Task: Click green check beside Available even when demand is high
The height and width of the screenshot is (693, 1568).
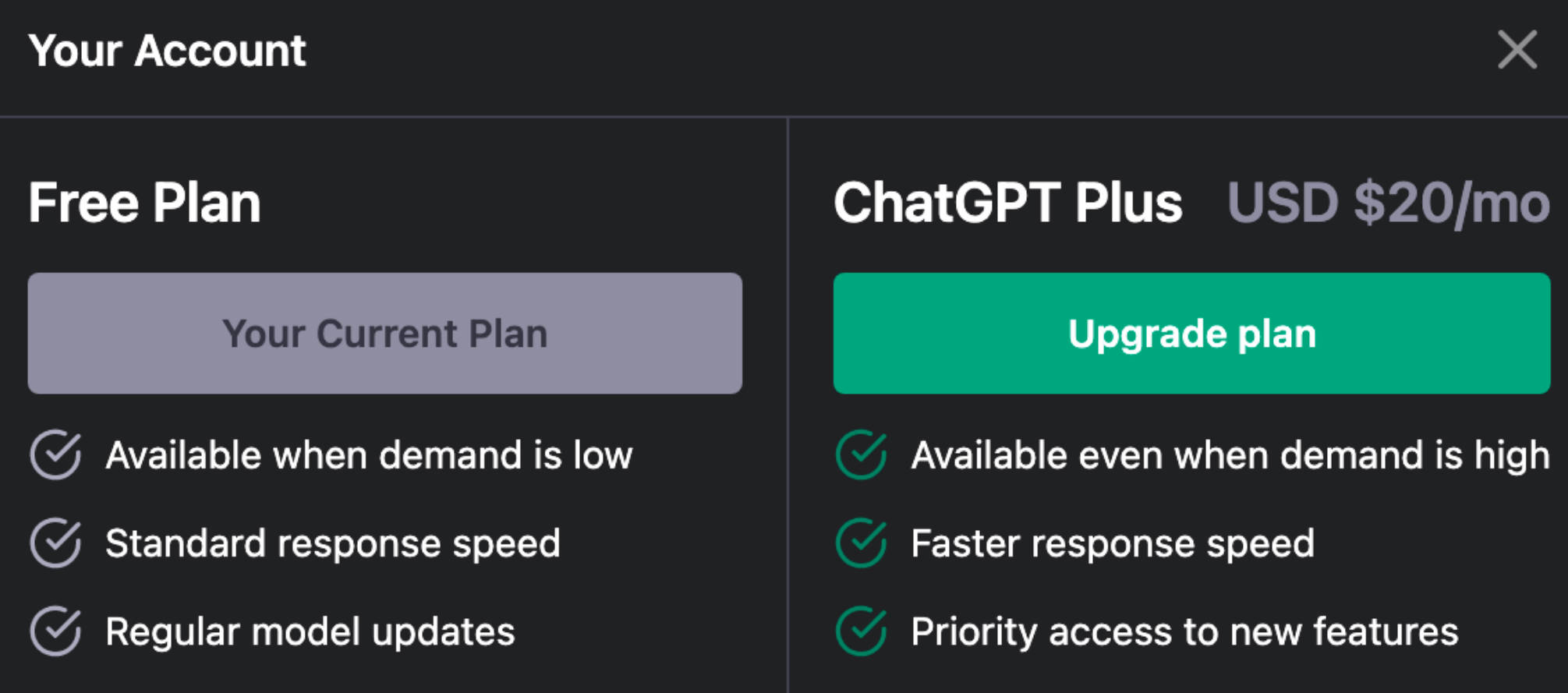Action: click(x=861, y=454)
